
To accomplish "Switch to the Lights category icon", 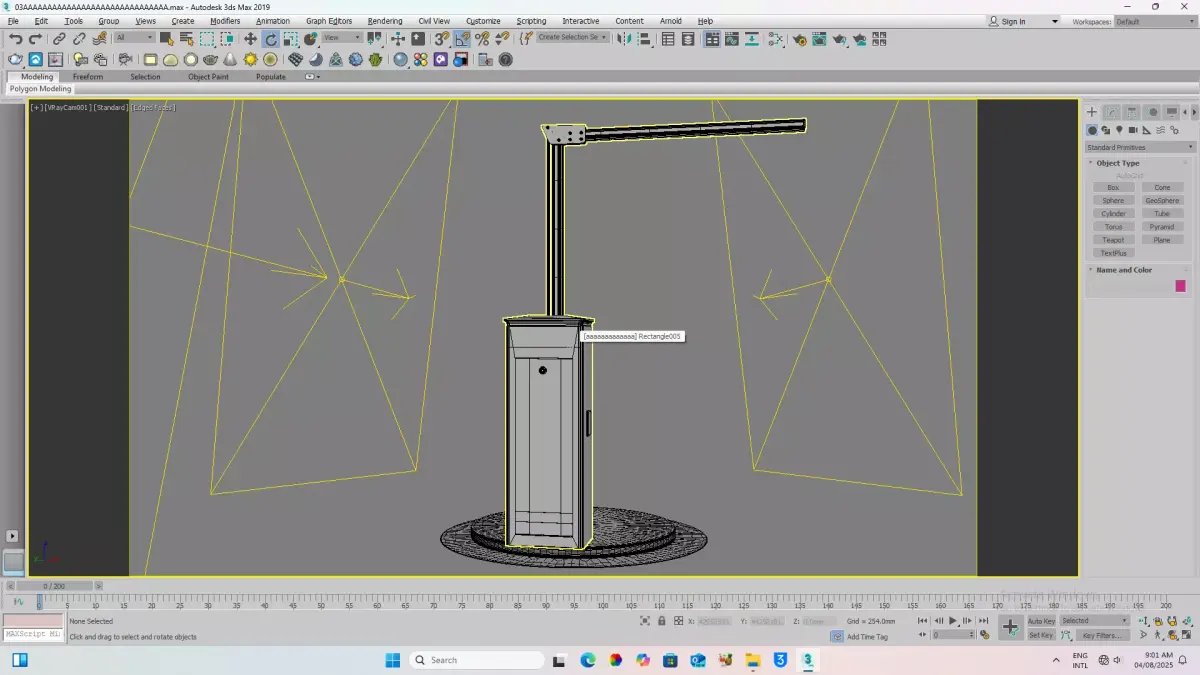I will (1120, 130).
